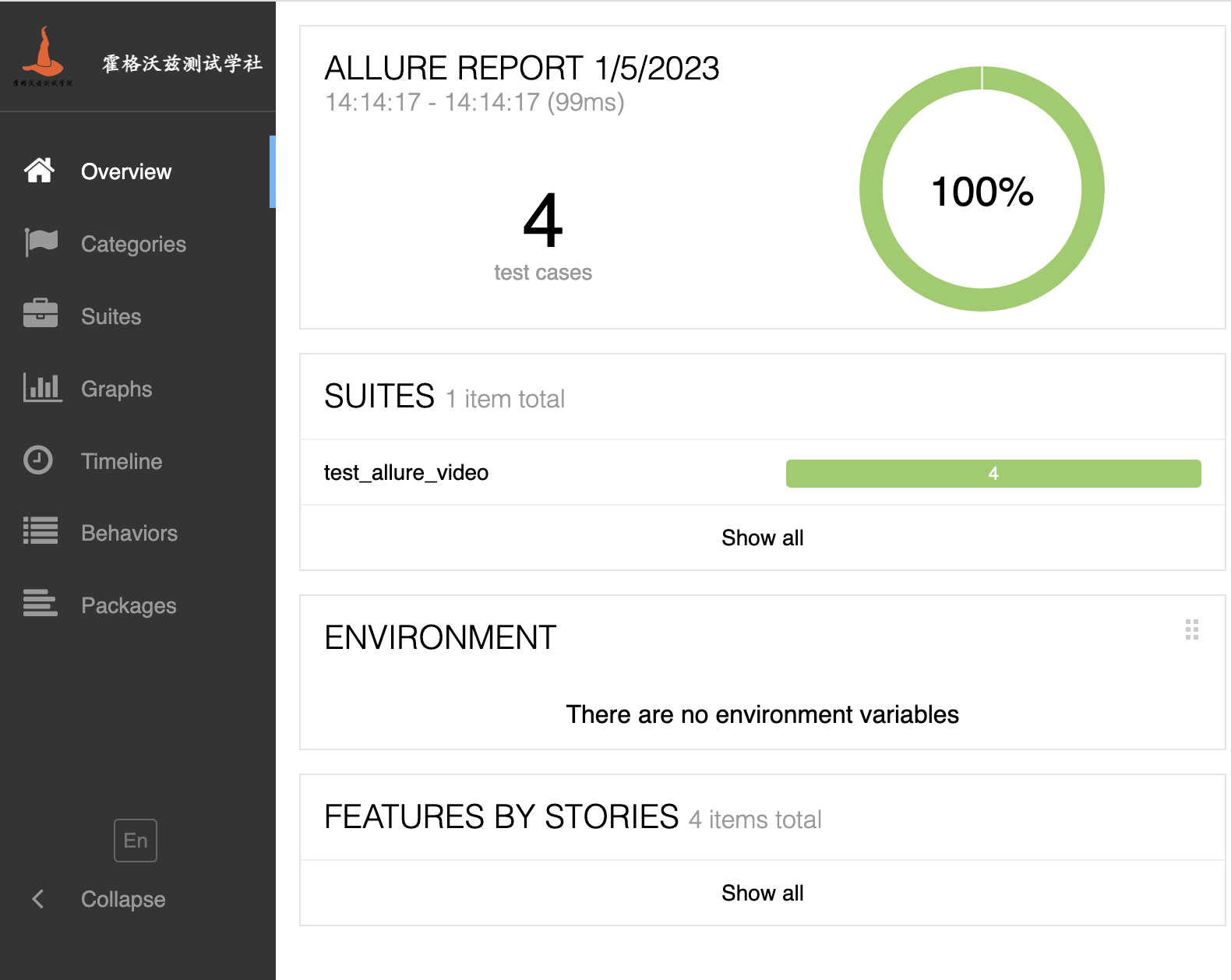Screen dimensions: 1231x980
Task: Click the Environment widget drag handle
Action: click(x=1191, y=629)
